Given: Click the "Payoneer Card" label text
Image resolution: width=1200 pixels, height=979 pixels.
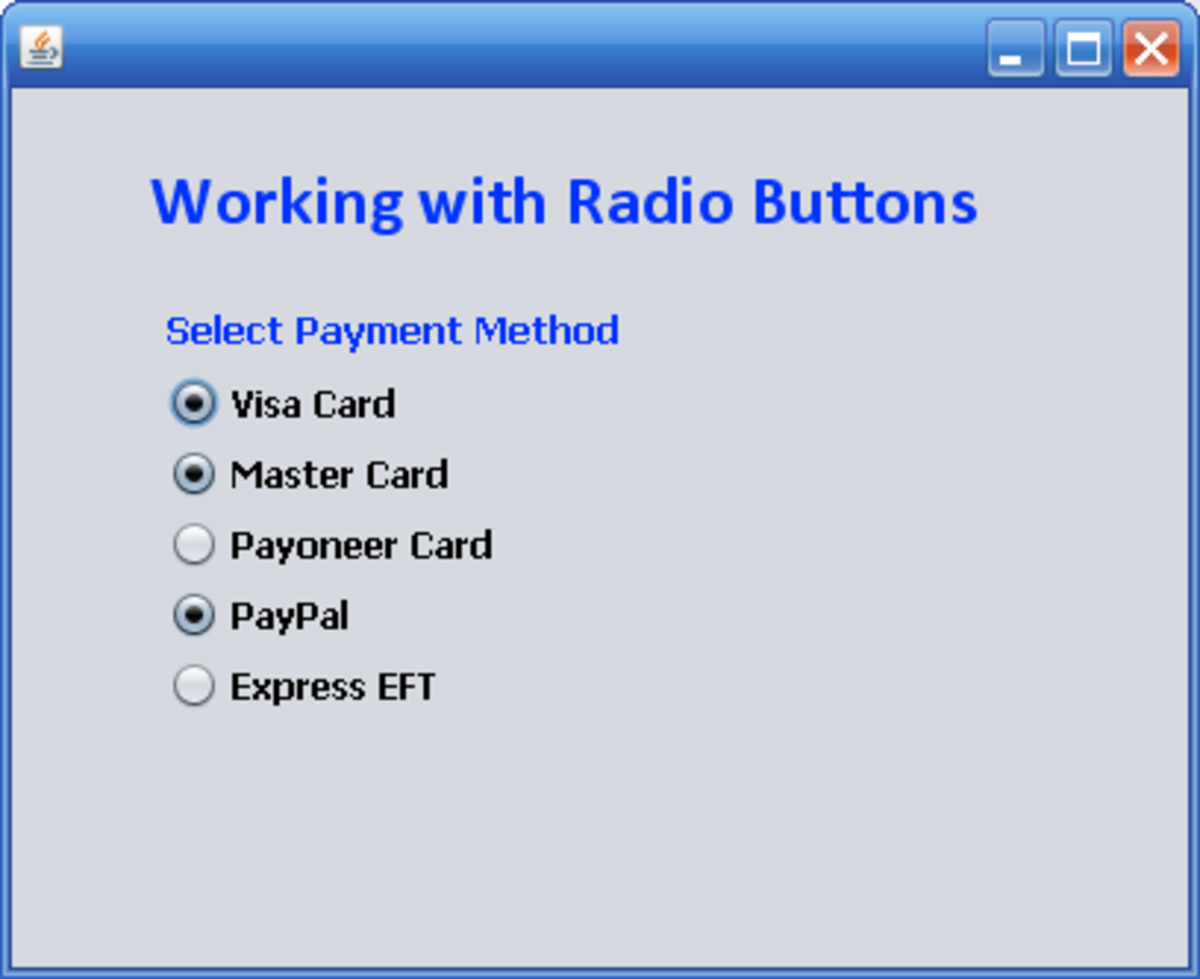Looking at the screenshot, I should click(361, 546).
